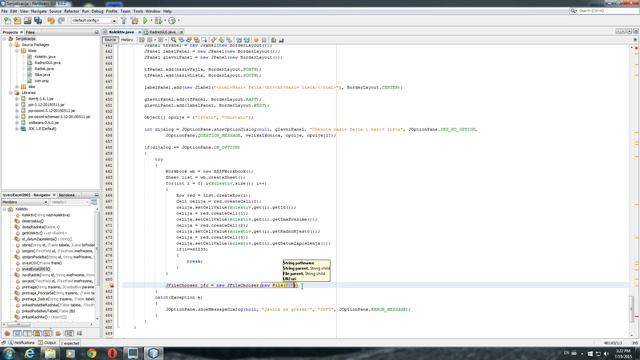Click the Navigator vertical scrollbar

(x=97, y=263)
